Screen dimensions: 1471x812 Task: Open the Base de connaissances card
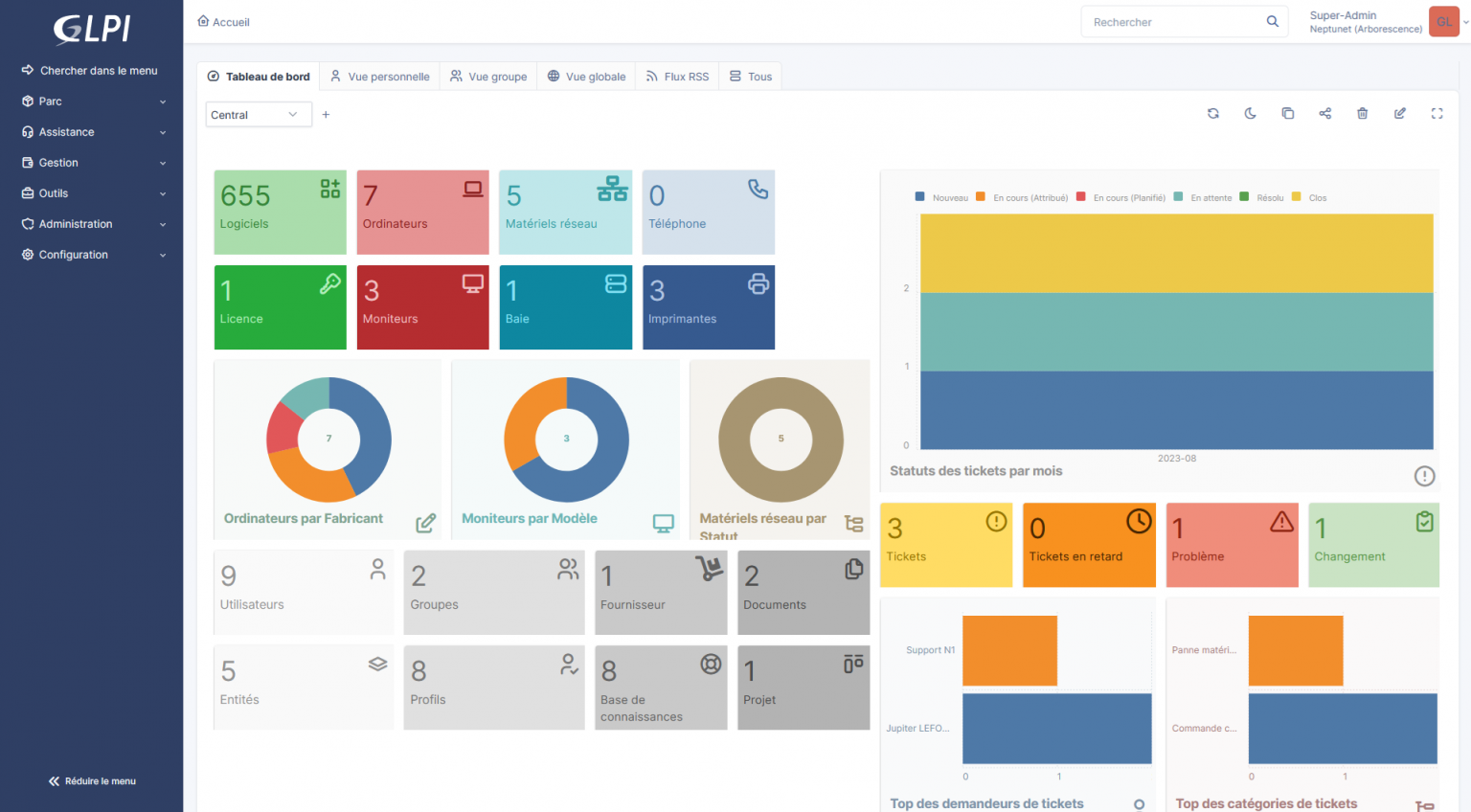click(661, 688)
